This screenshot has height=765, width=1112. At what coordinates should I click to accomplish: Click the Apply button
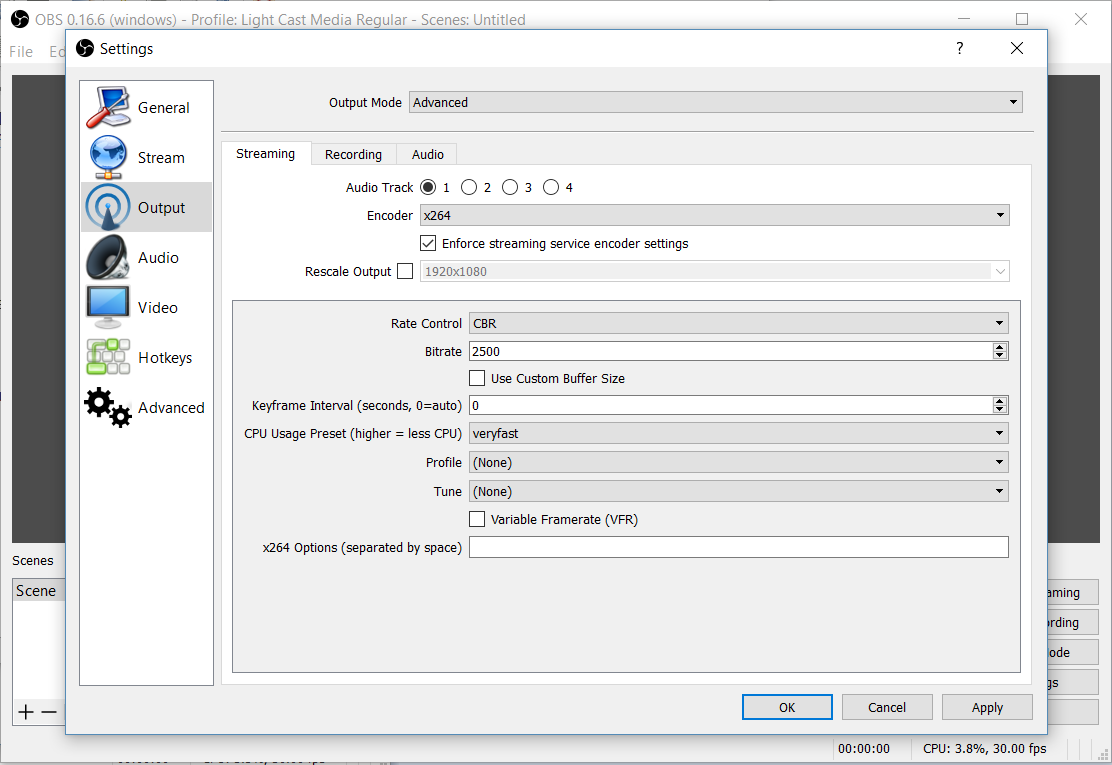click(987, 707)
